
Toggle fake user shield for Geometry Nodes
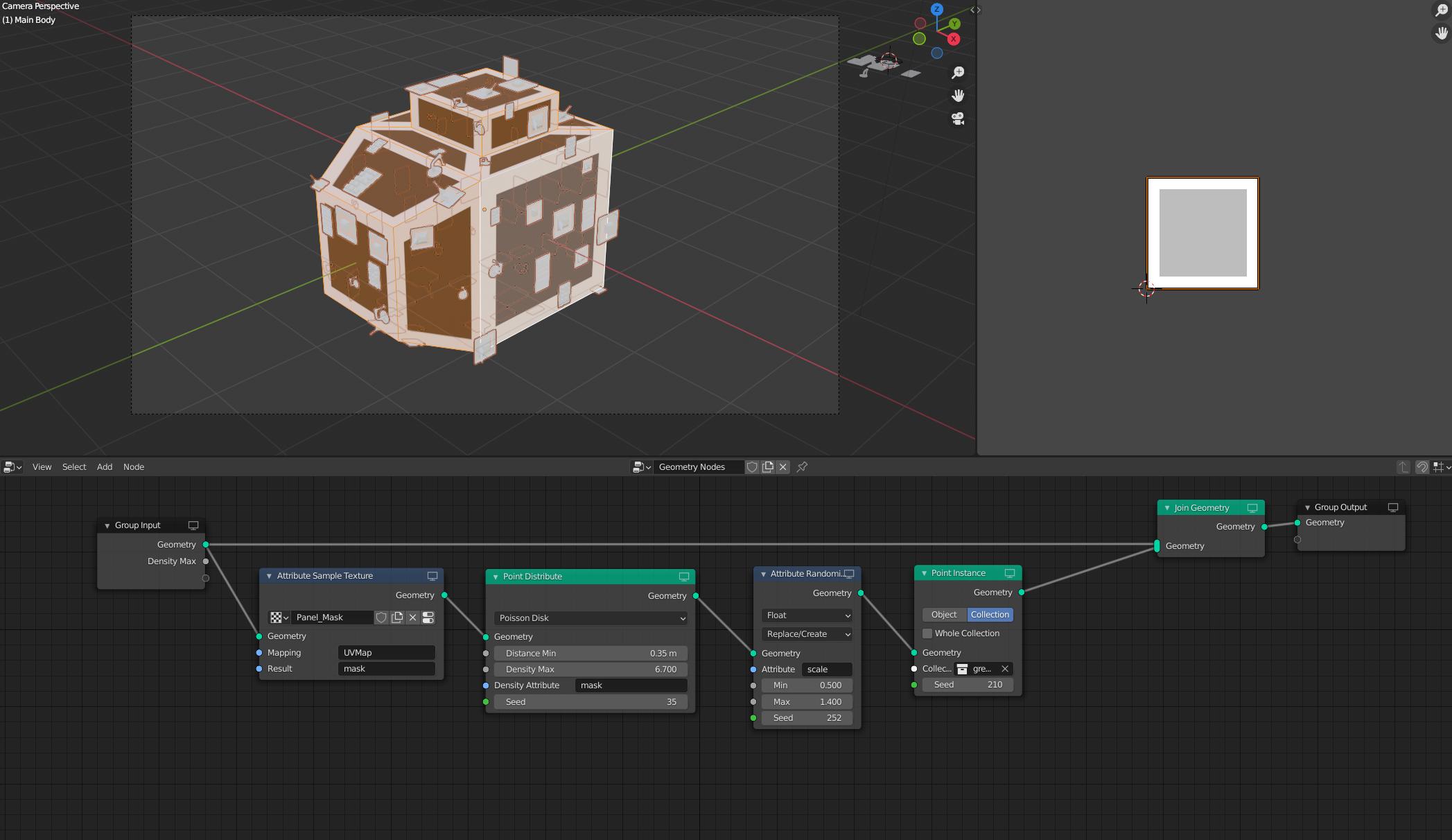pyautogui.click(x=752, y=467)
